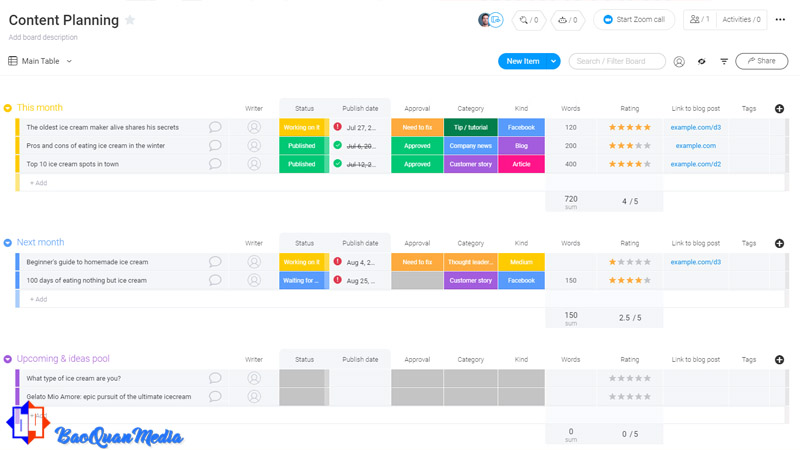Open the three-dots board options menu

click(x=781, y=20)
